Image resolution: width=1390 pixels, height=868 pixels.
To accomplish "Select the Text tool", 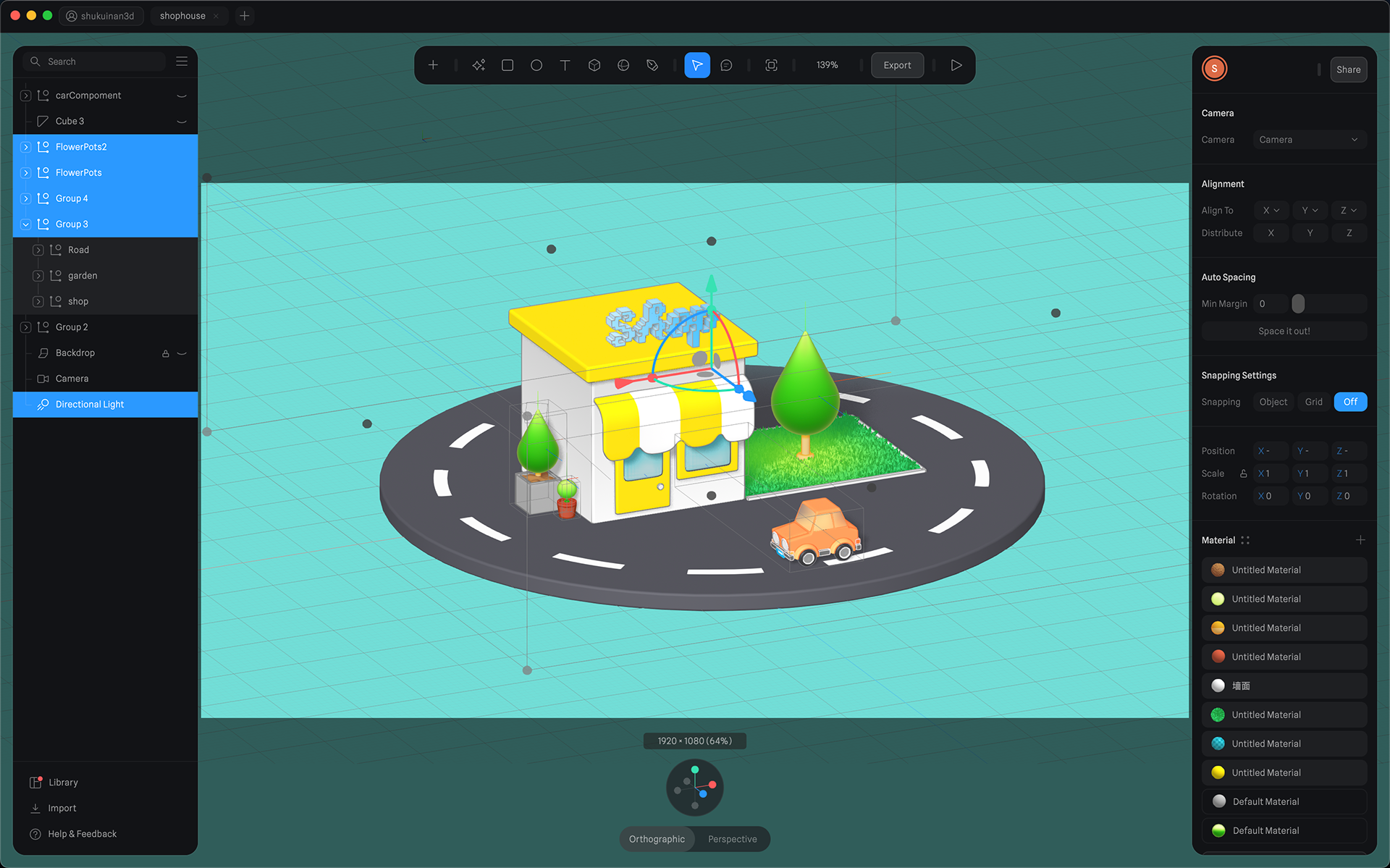I will coord(565,65).
